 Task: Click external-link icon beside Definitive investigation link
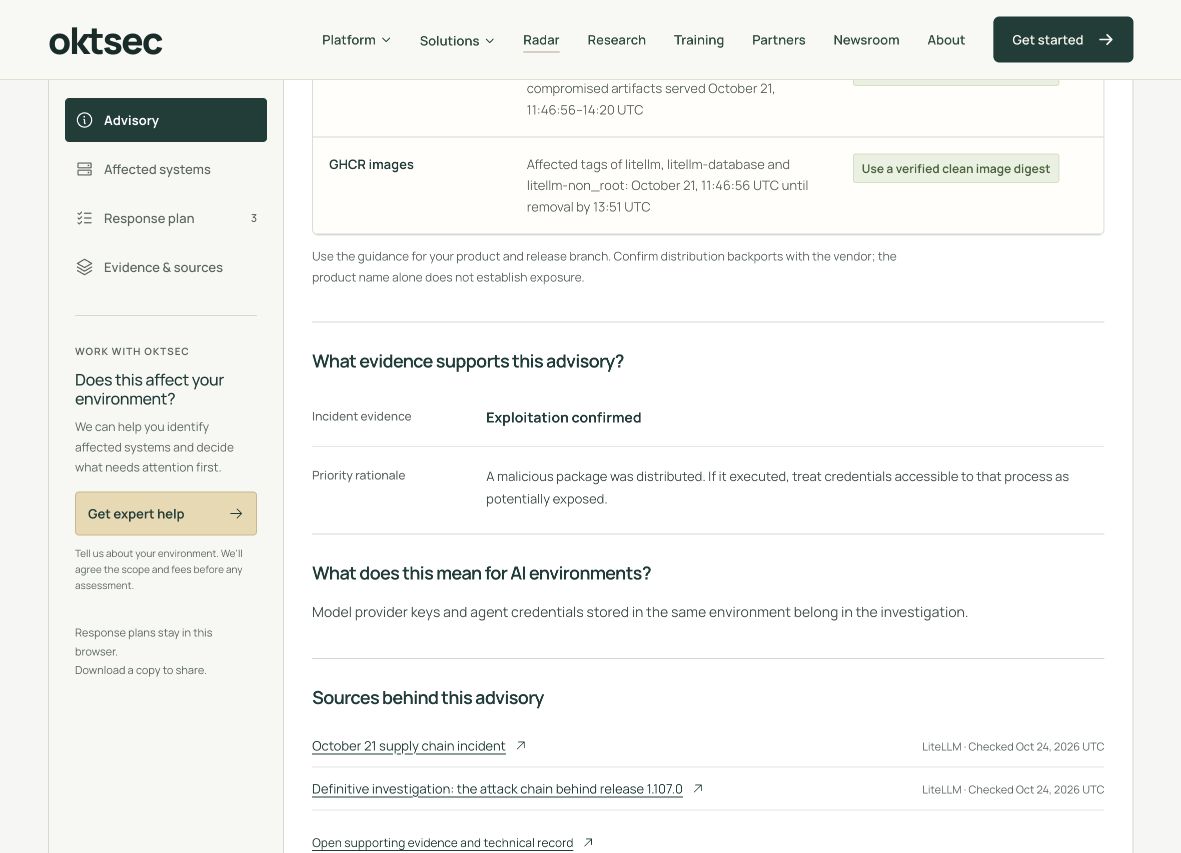click(698, 788)
